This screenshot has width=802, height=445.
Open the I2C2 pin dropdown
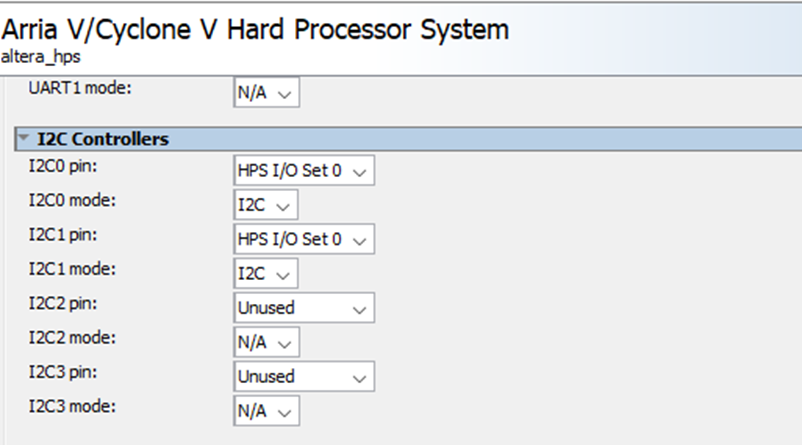[x=304, y=308]
